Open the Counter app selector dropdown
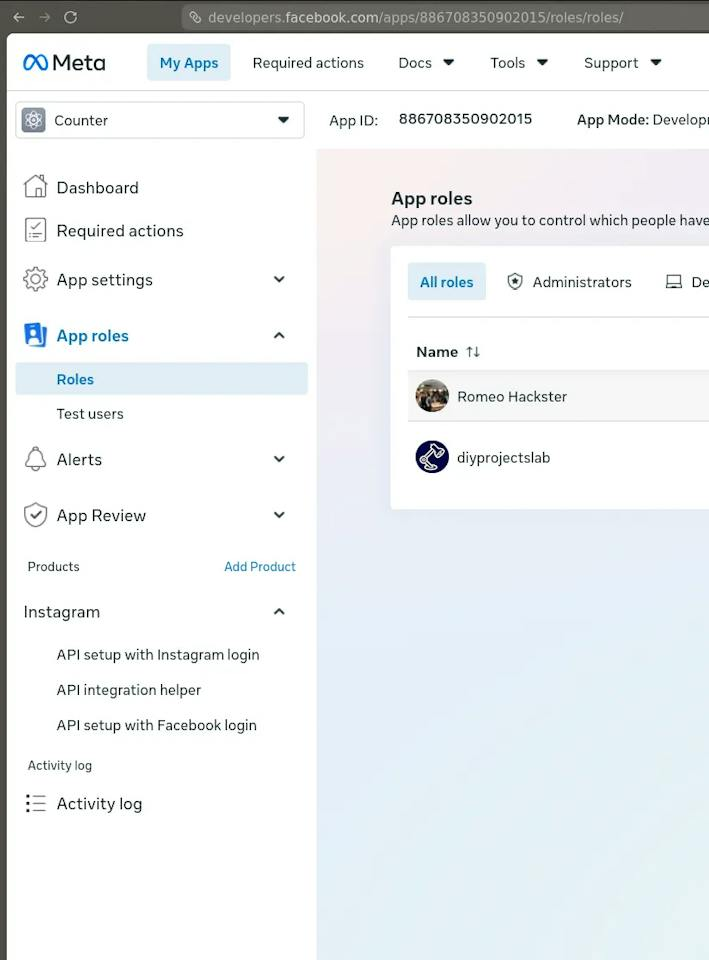This screenshot has width=709, height=960. (x=160, y=120)
